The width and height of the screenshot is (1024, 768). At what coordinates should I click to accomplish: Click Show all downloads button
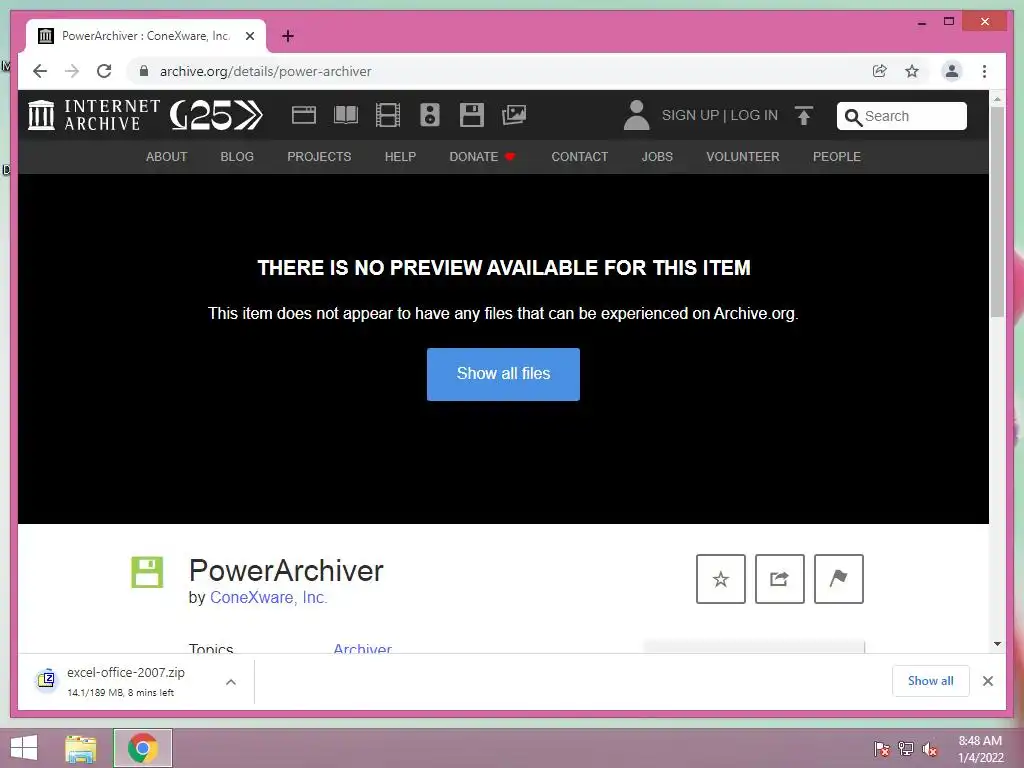pyautogui.click(x=931, y=680)
